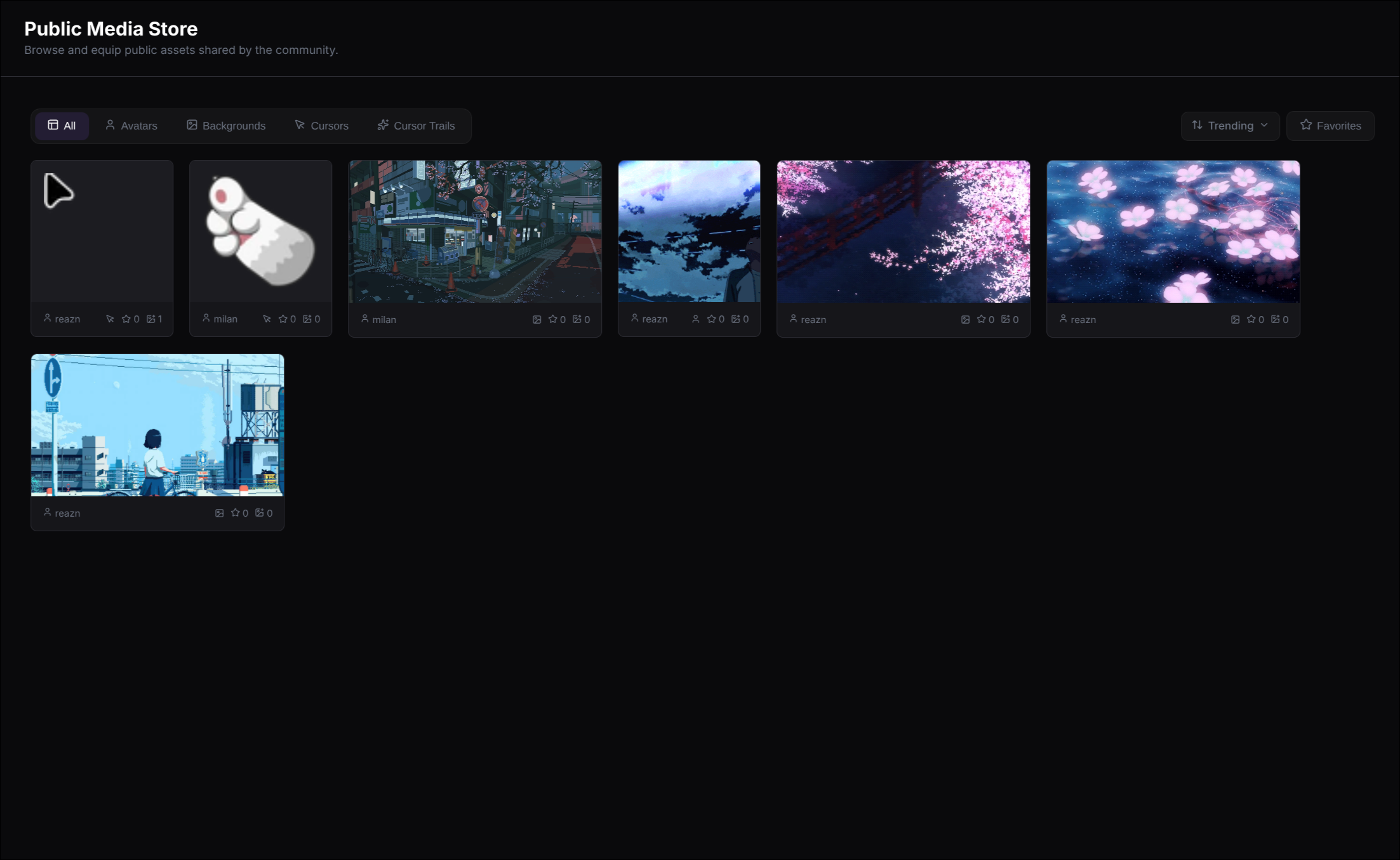Screen dimensions: 1400x860
Task: Open the cherry blossom fence background thumbnail
Action: (x=903, y=232)
